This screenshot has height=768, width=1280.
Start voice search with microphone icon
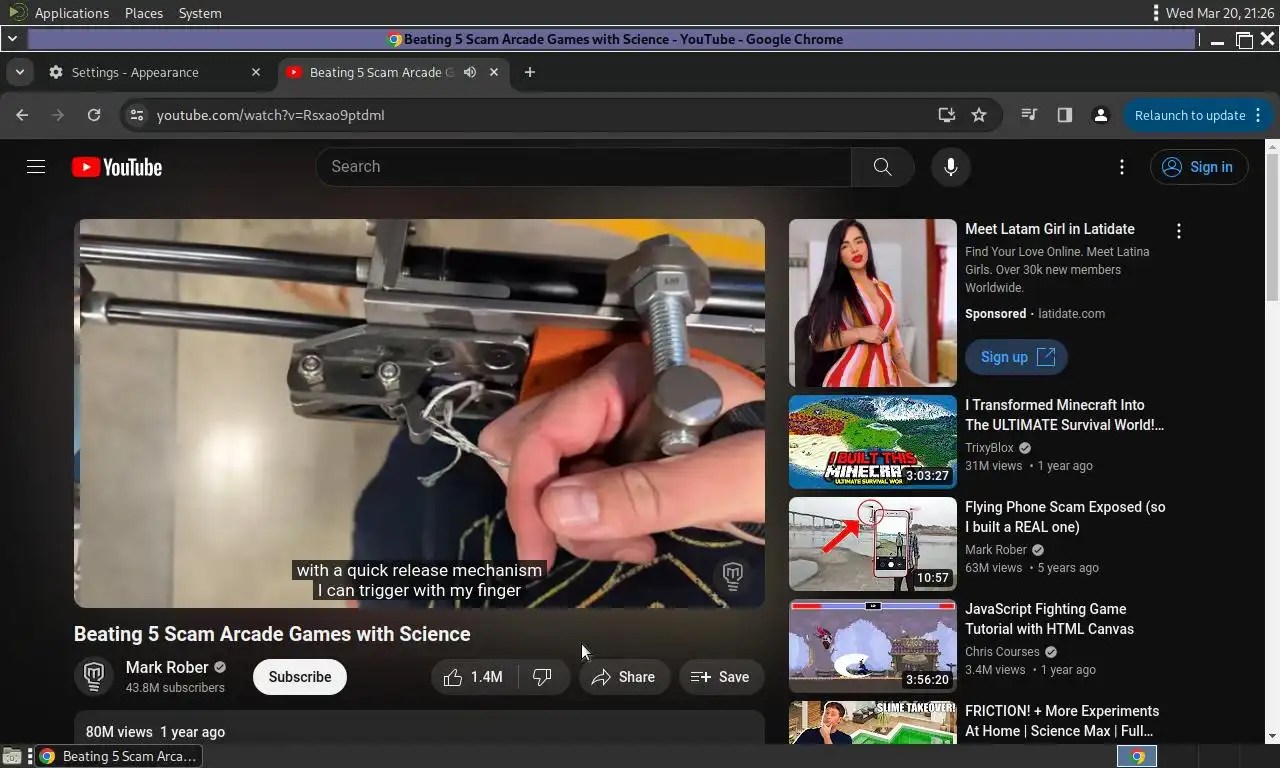tap(951, 167)
